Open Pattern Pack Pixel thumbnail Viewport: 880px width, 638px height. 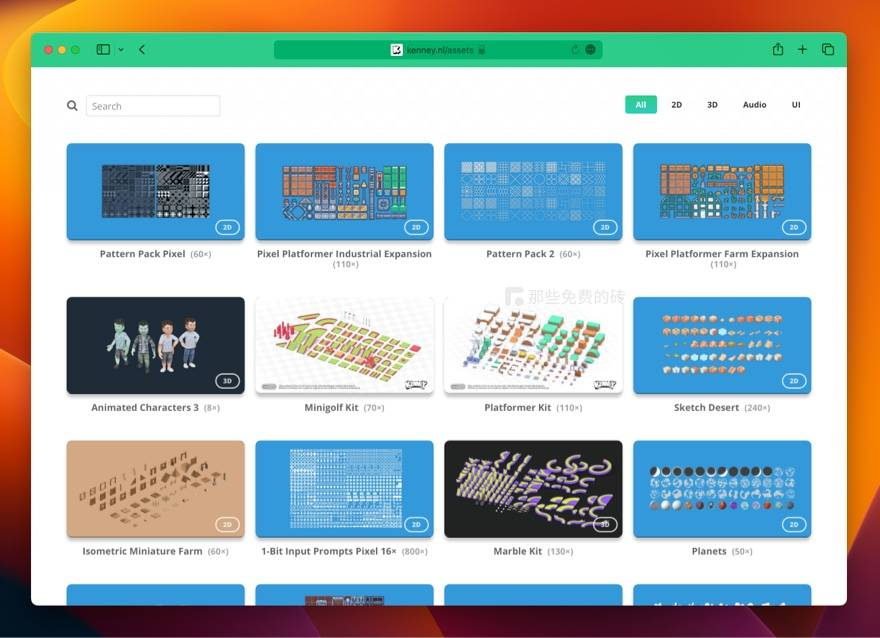pyautogui.click(x=155, y=191)
